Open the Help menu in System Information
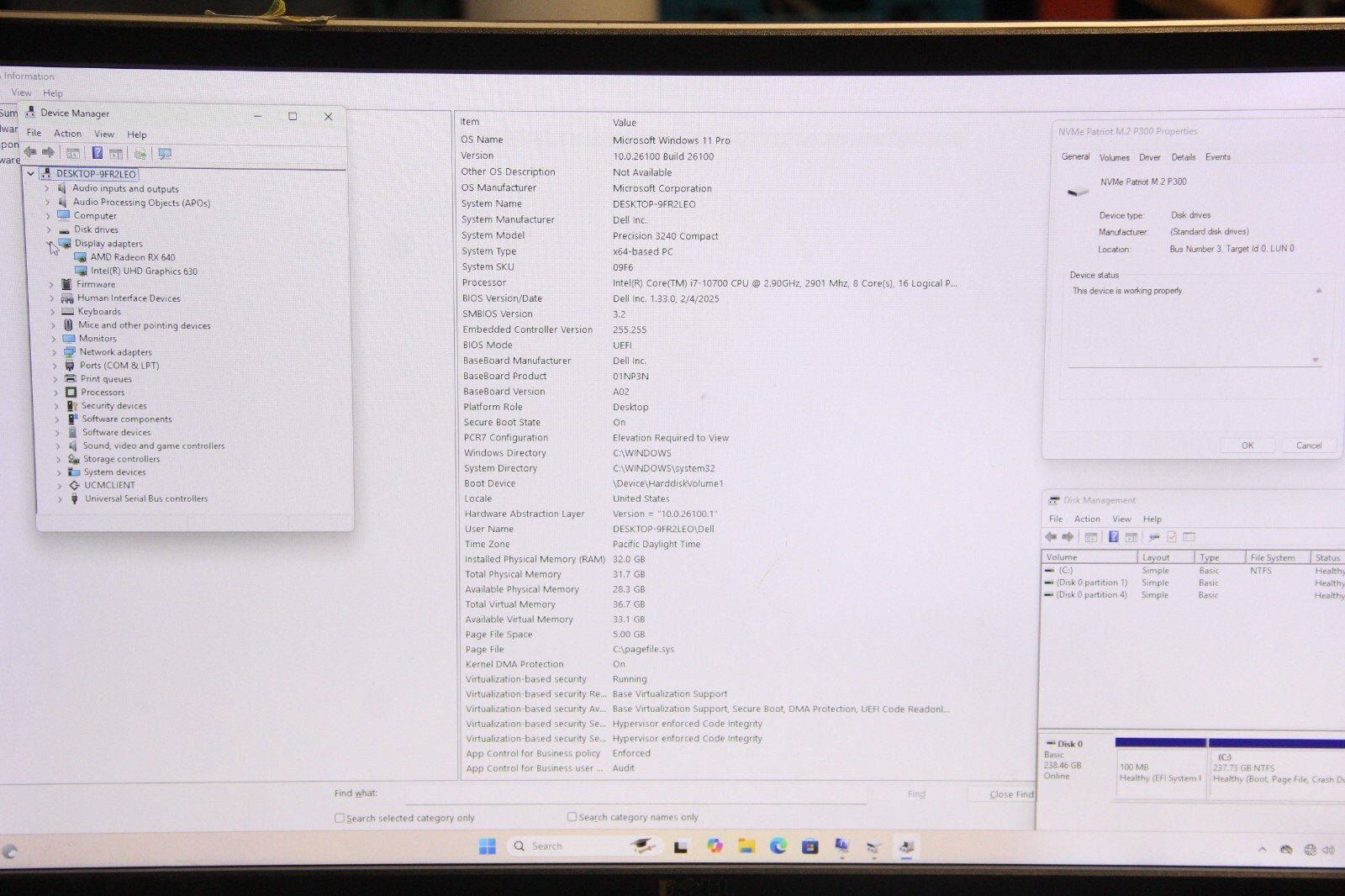The image size is (1345, 896). tap(53, 93)
